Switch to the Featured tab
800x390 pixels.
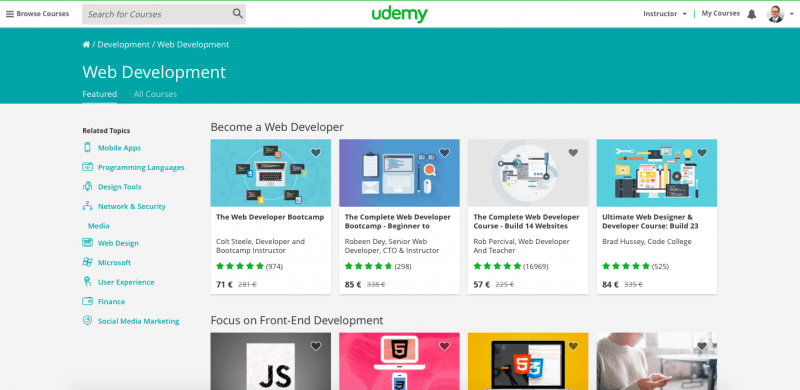pos(99,94)
